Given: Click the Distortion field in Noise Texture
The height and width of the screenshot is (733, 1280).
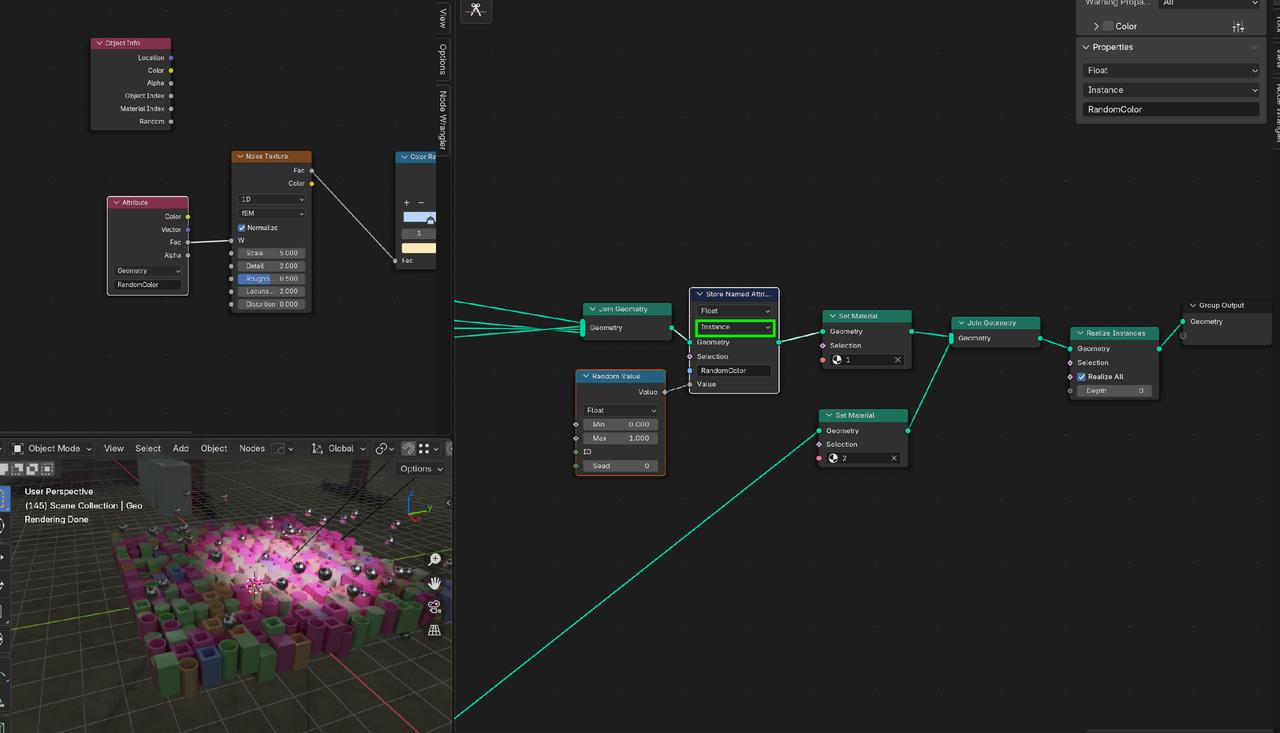Looking at the screenshot, I should point(272,304).
